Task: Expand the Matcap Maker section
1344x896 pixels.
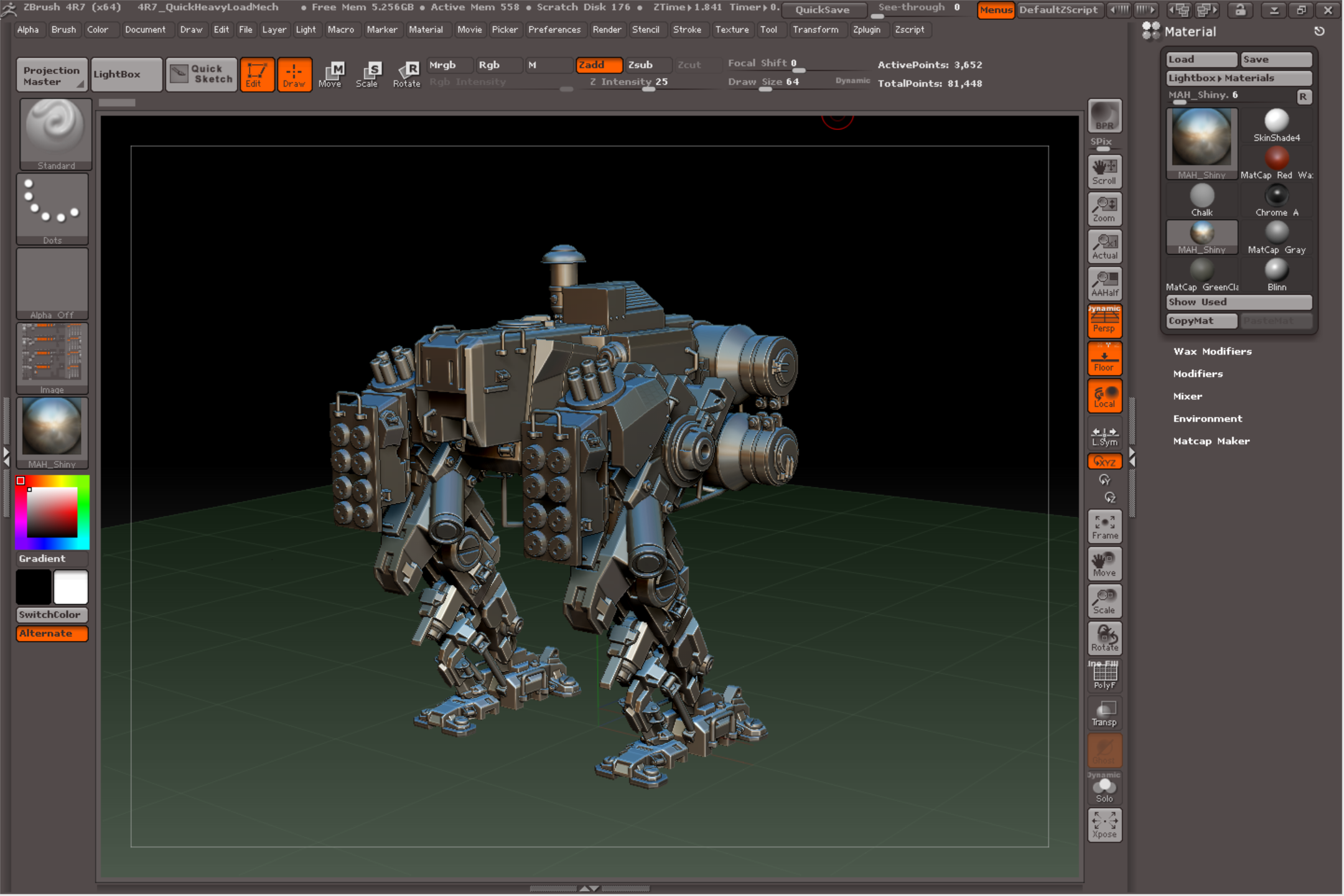Action: pos(1213,441)
